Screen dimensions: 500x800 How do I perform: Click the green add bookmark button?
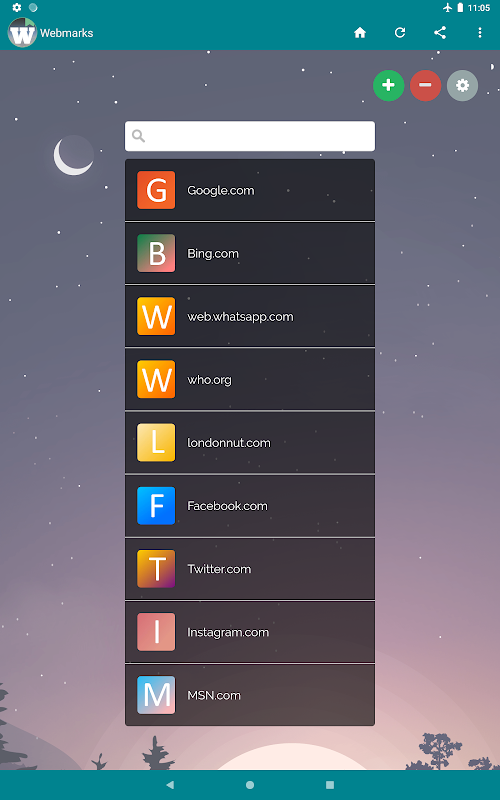[x=388, y=85]
